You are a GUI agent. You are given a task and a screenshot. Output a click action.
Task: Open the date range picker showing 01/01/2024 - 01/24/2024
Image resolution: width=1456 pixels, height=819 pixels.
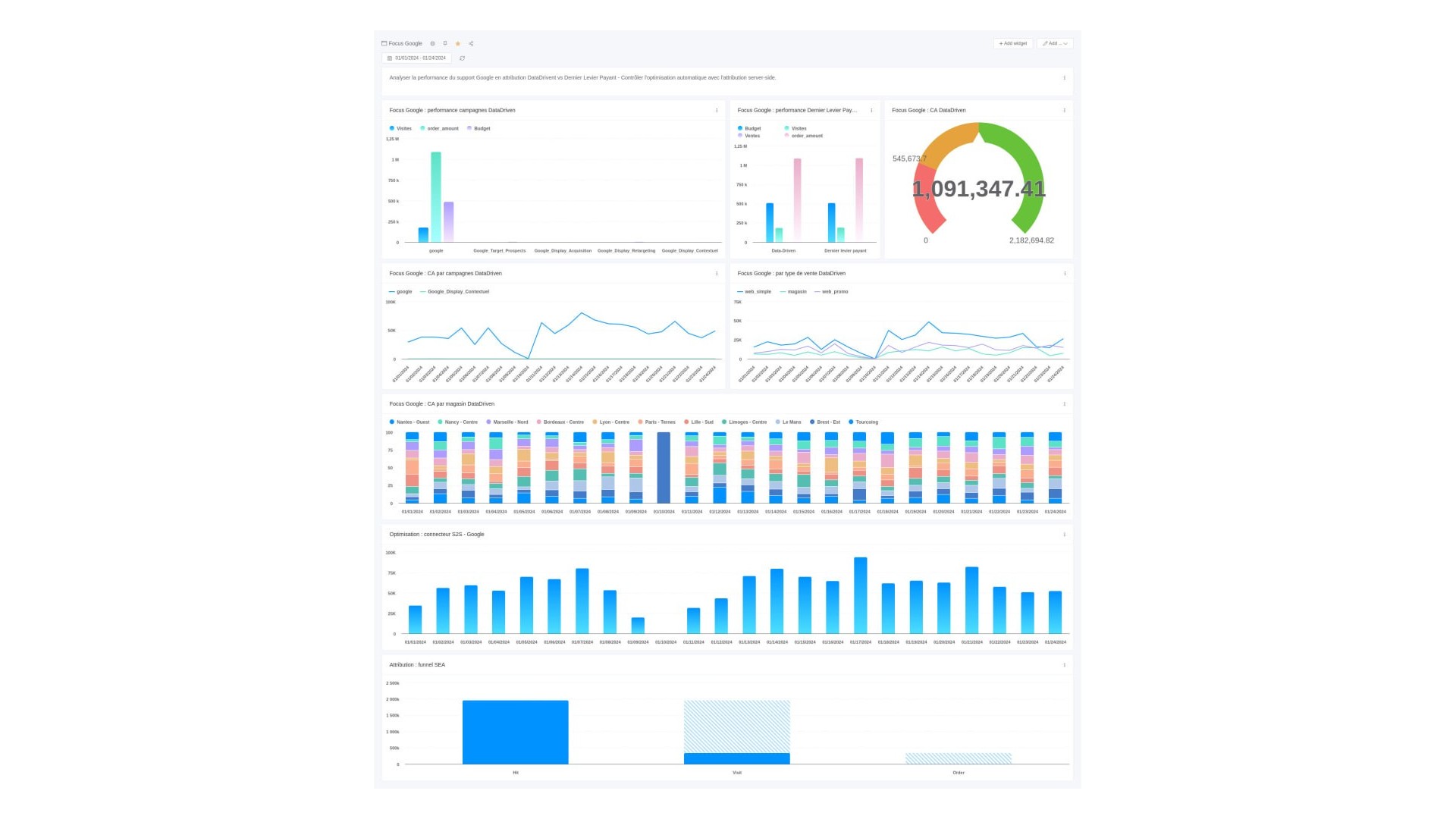(x=416, y=58)
